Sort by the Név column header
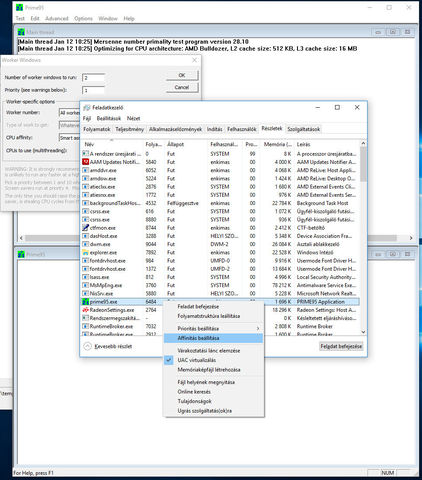This screenshot has height=480, width=422. [112, 144]
